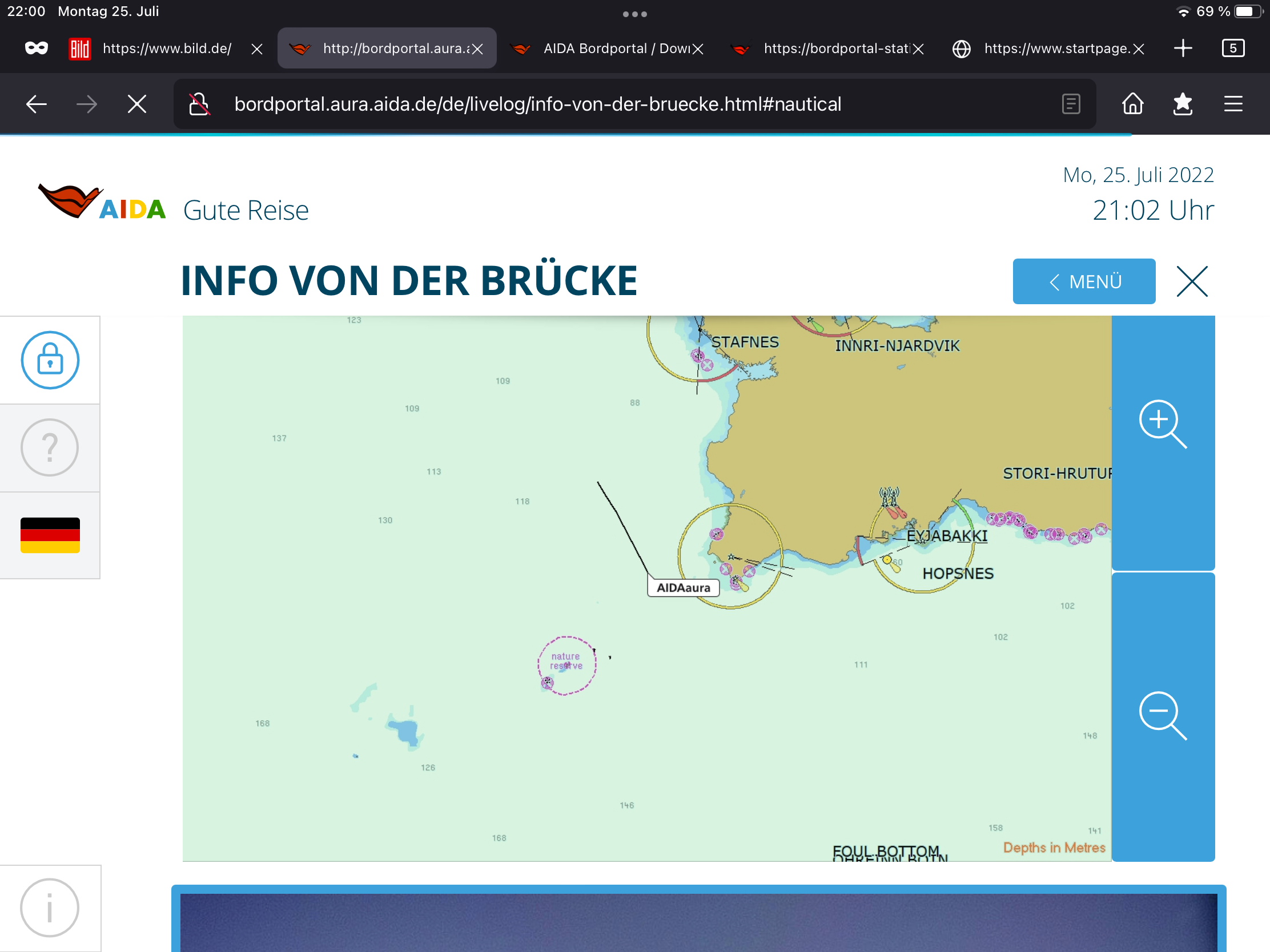Tap the Wi-Fi status icon
The height and width of the screenshot is (952, 1270).
tap(1183, 11)
